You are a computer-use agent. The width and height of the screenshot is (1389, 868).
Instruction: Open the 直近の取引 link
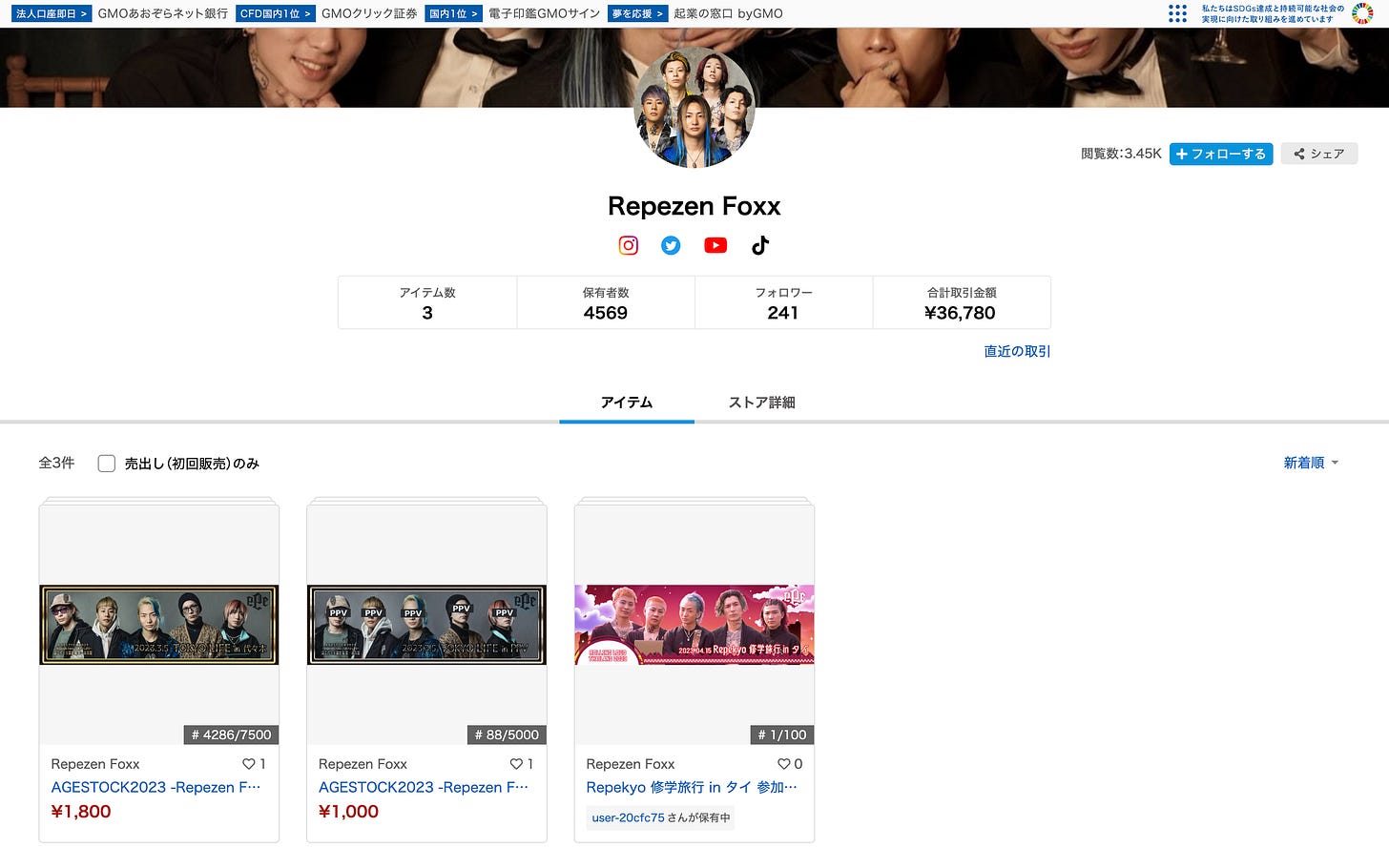[1017, 351]
